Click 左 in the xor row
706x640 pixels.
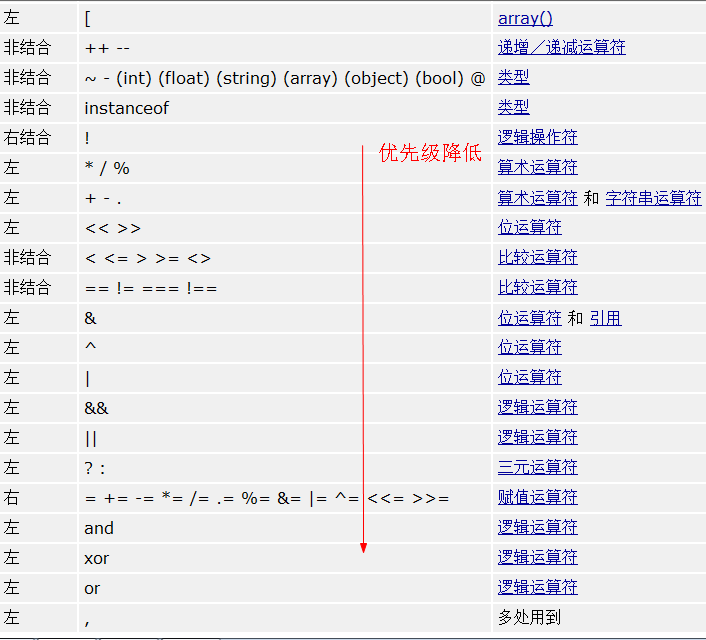(x=11, y=558)
